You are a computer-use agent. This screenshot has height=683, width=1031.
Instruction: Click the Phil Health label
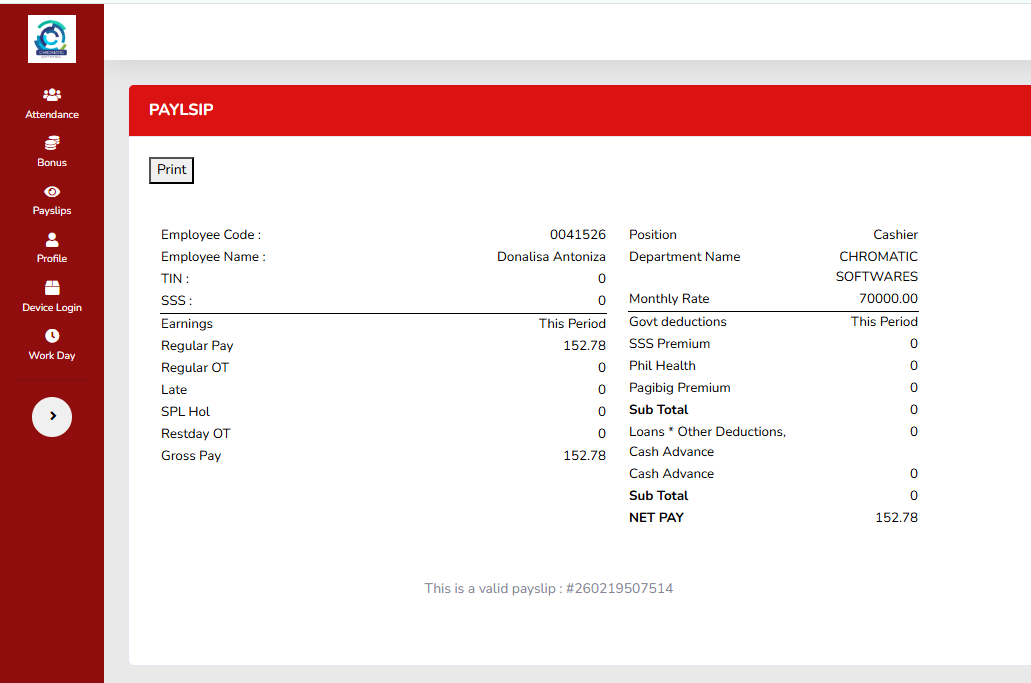point(662,365)
